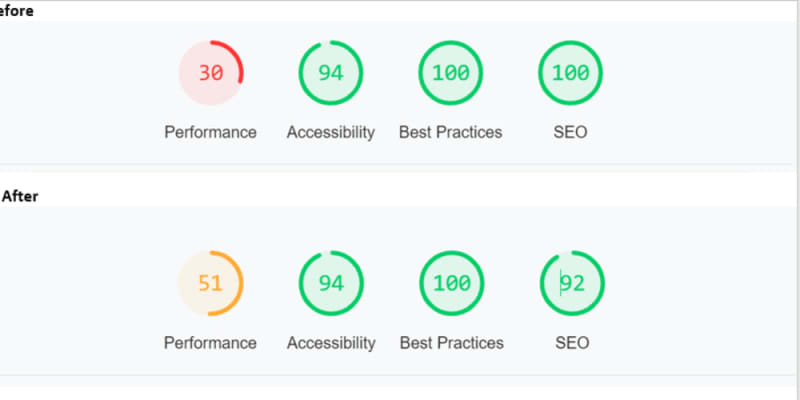800x400 pixels.
Task: Select the After SEO gauge showing 92
Action: pos(572,283)
